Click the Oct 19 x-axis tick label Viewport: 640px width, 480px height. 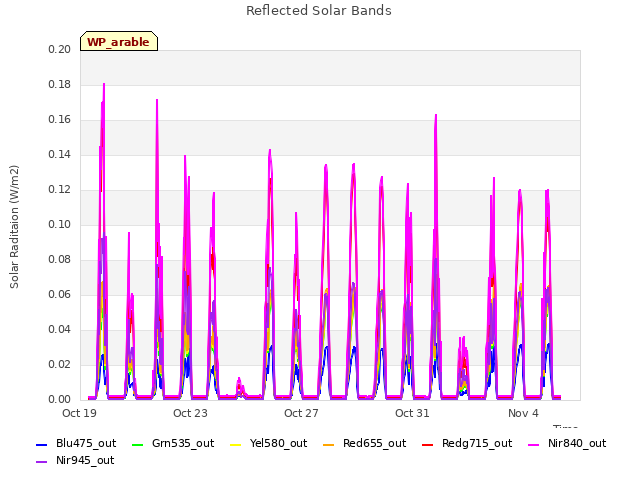point(79,413)
